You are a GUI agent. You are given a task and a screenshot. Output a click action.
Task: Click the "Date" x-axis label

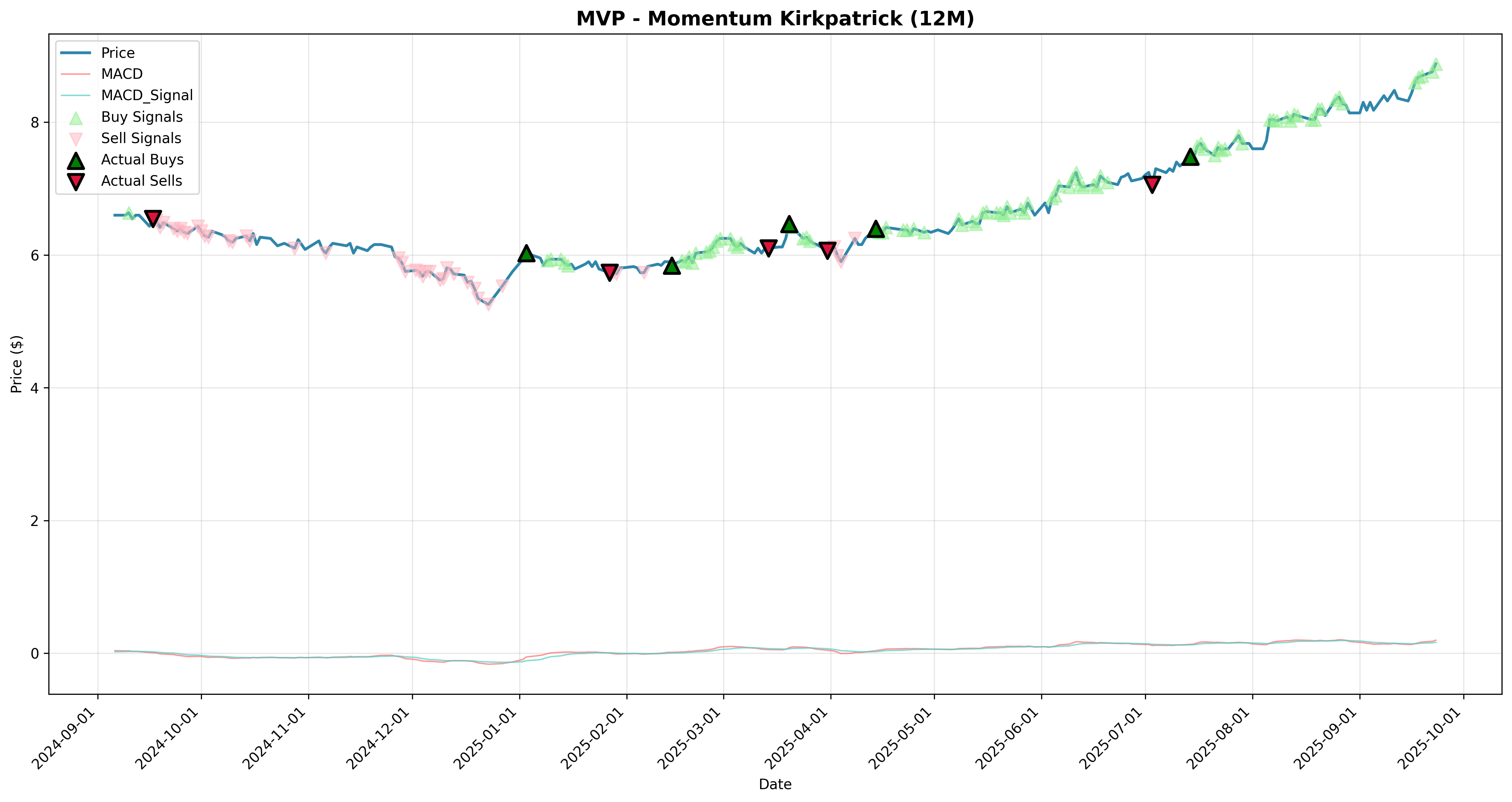[775, 784]
